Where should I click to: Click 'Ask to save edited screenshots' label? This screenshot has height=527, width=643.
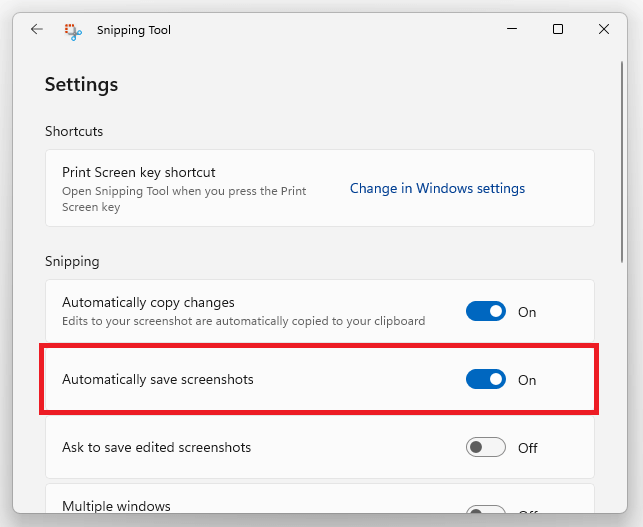[x=156, y=447]
